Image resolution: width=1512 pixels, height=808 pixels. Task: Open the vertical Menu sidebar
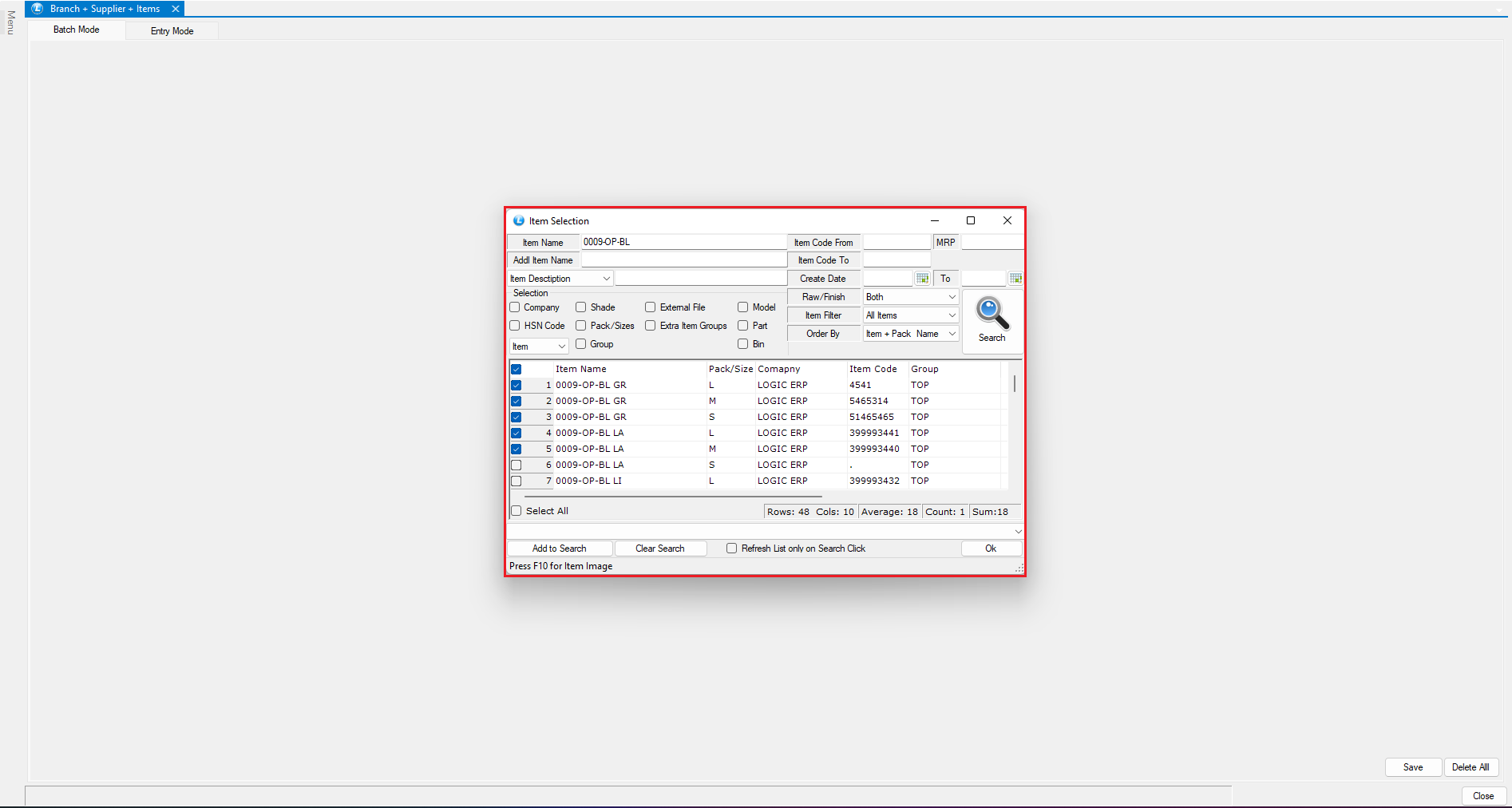(10, 22)
